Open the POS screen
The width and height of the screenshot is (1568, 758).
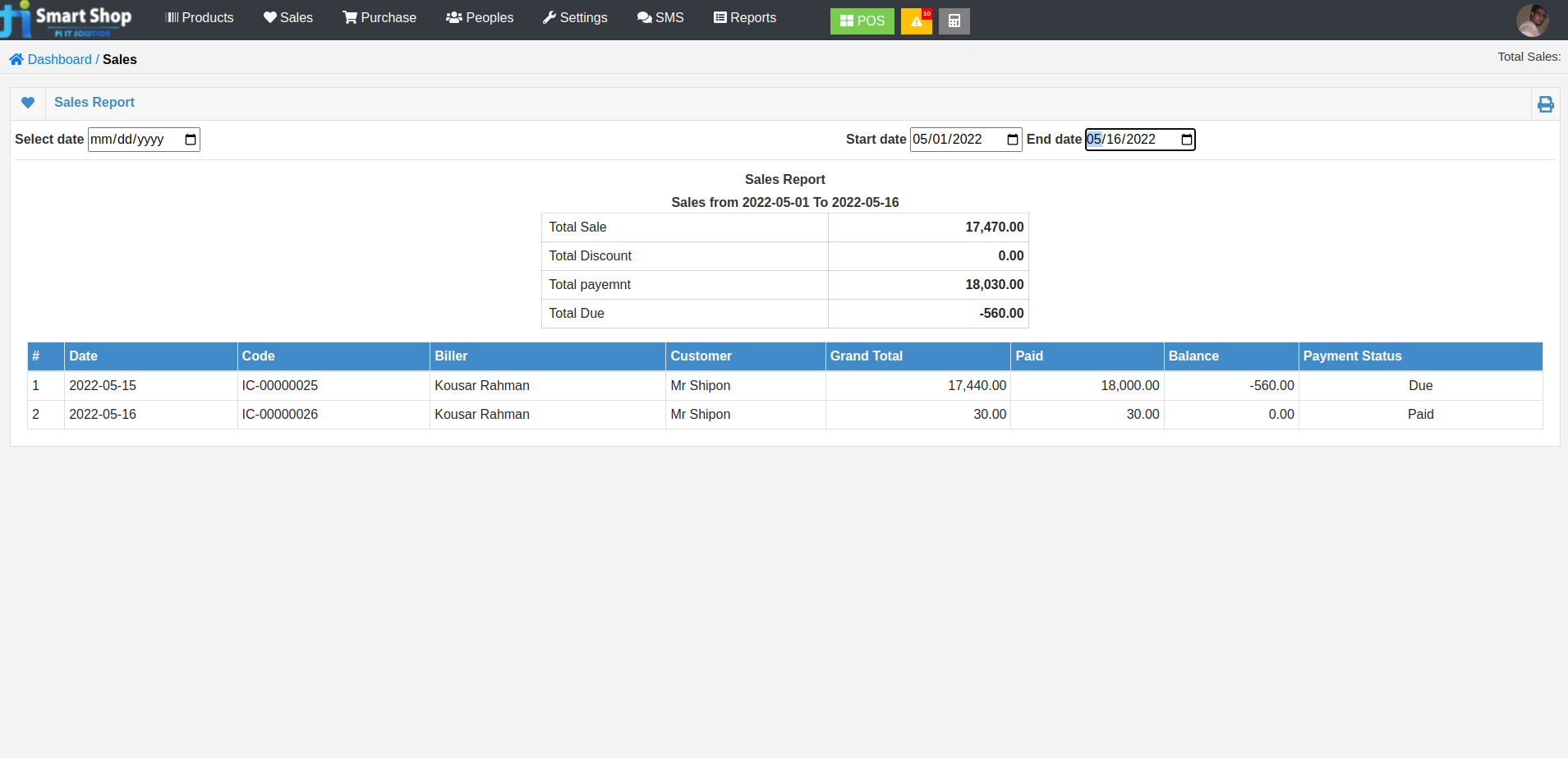point(862,21)
